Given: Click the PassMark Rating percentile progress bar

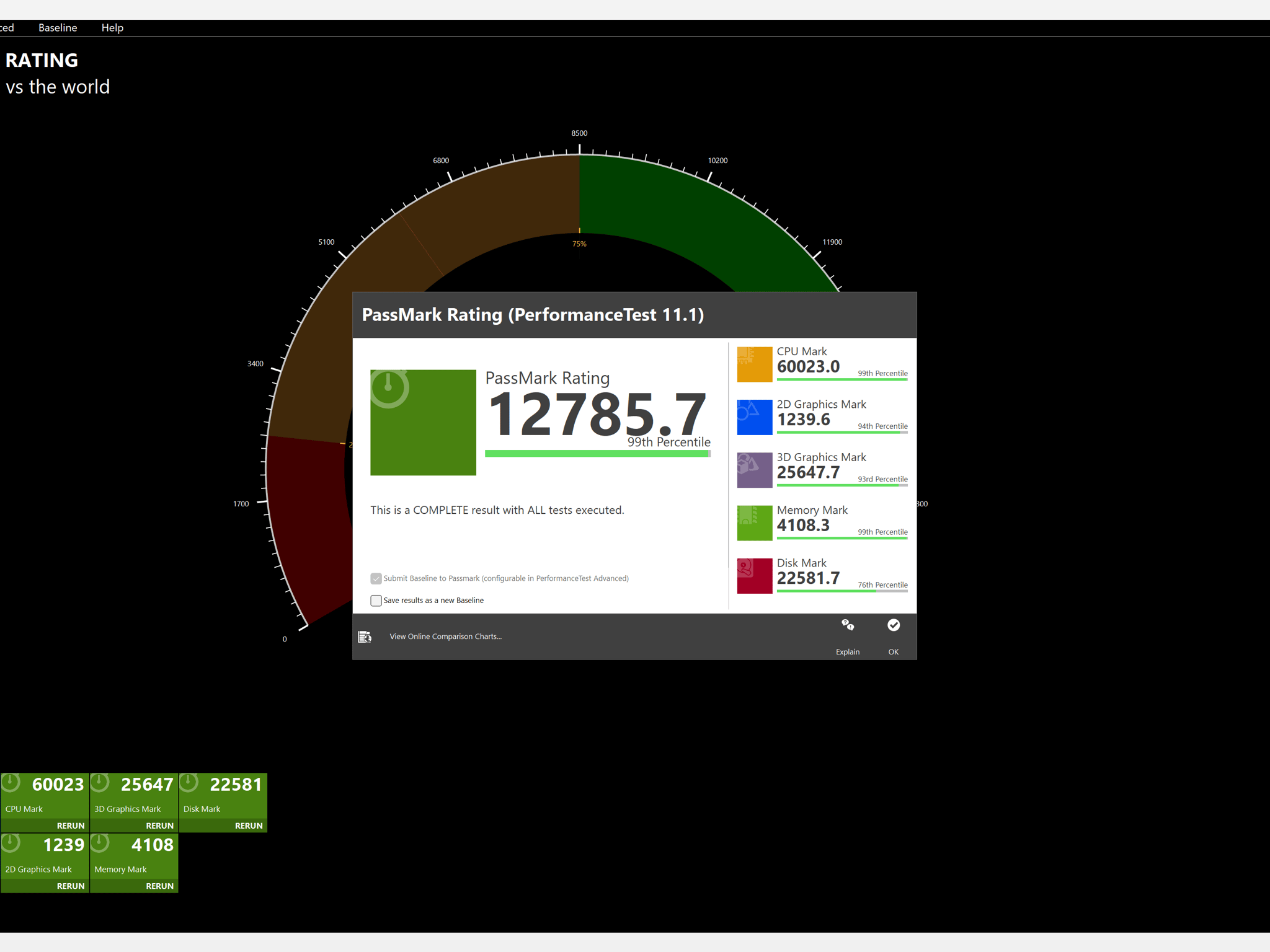Looking at the screenshot, I should point(598,454).
